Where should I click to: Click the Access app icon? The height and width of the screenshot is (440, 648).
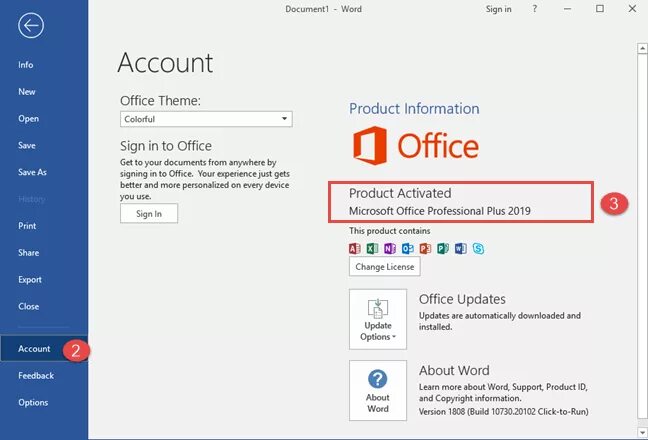(355, 248)
